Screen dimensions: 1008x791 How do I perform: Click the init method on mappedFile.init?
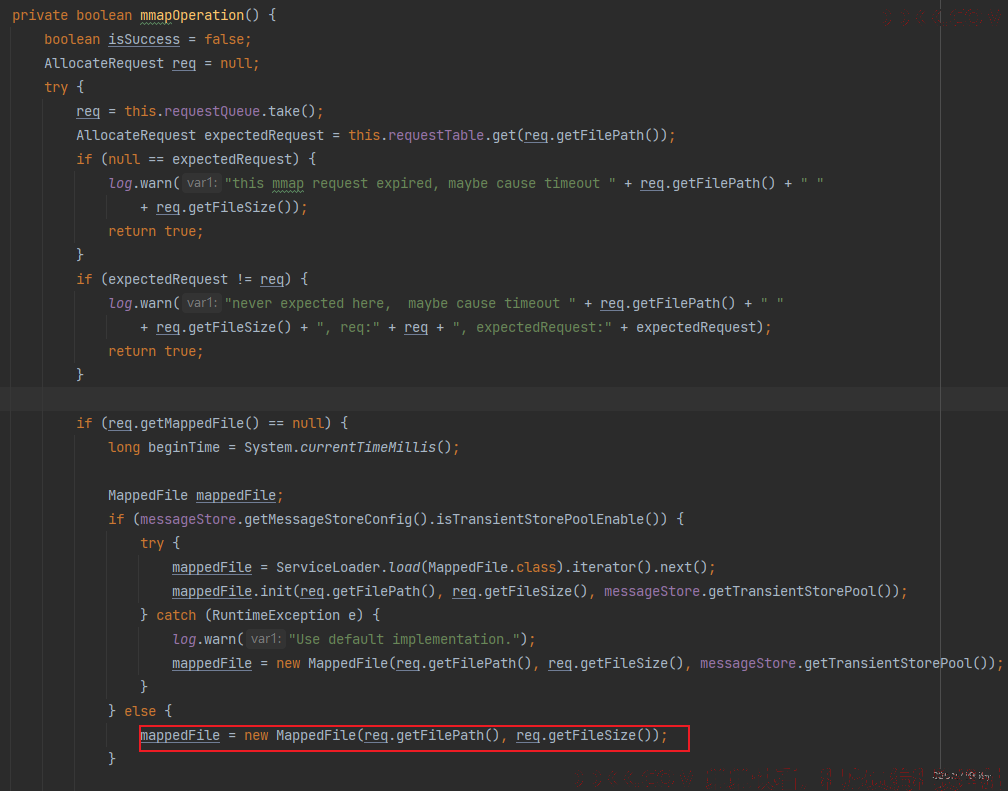[276, 591]
